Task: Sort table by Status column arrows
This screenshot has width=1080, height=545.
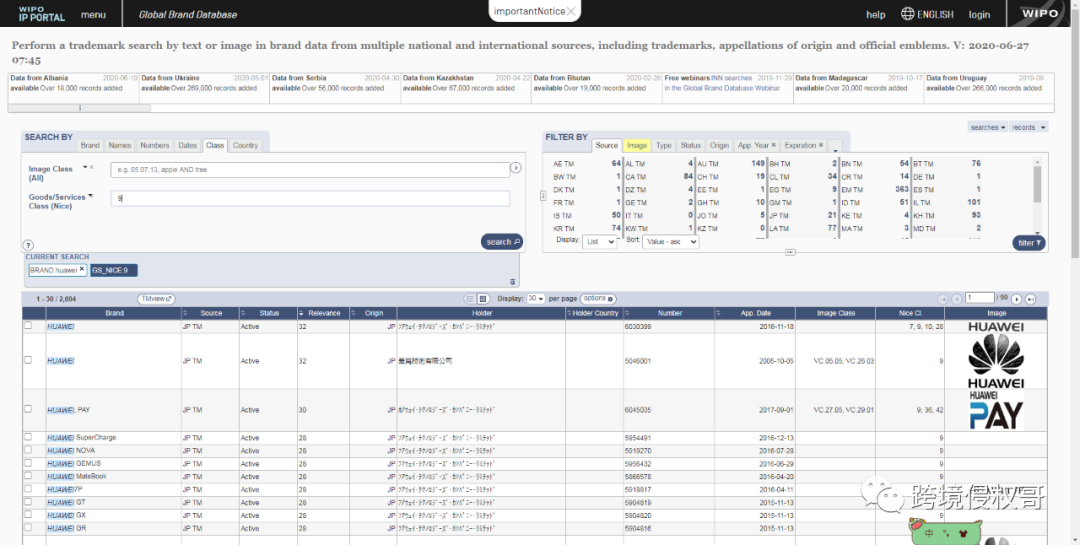Action: [244, 313]
